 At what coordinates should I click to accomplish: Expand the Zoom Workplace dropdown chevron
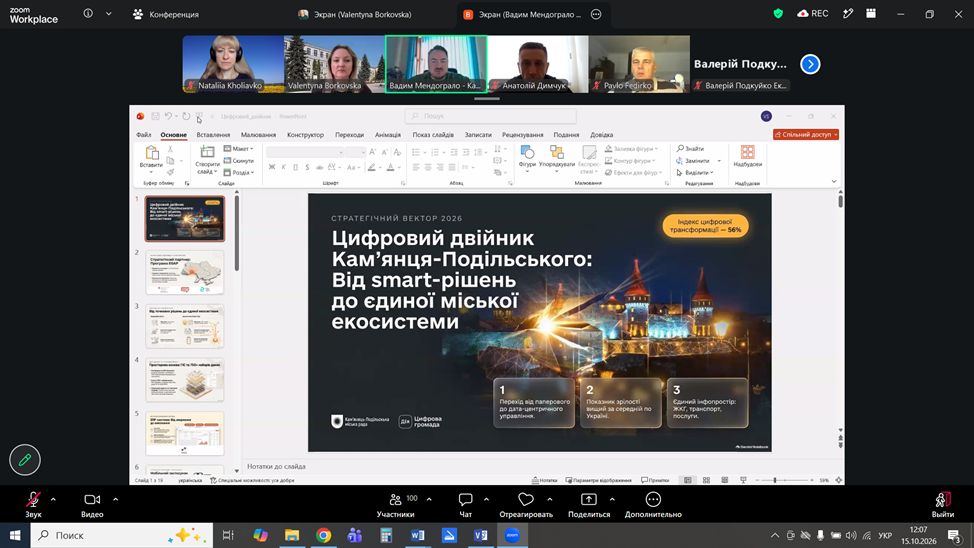click(109, 14)
